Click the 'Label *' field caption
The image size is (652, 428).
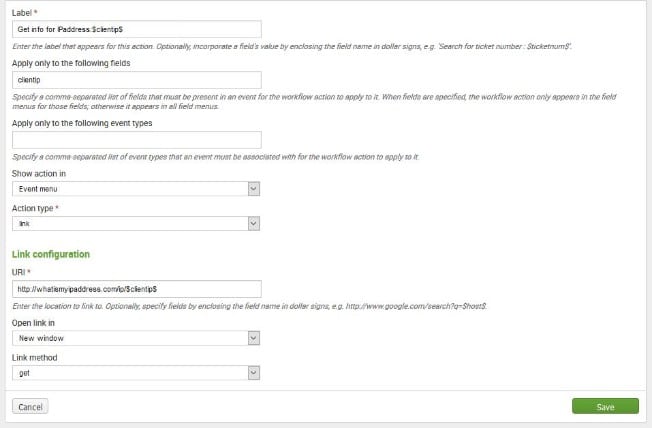[26, 12]
